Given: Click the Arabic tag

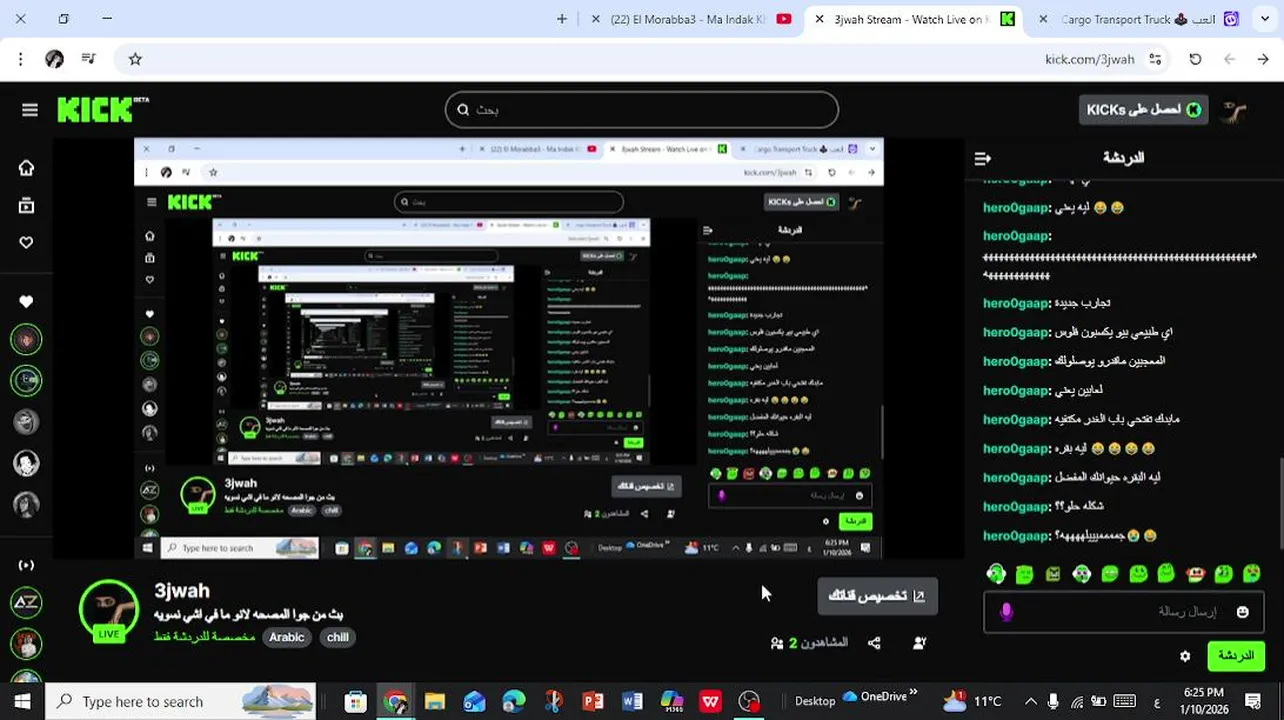Looking at the screenshot, I should click(x=286, y=637).
